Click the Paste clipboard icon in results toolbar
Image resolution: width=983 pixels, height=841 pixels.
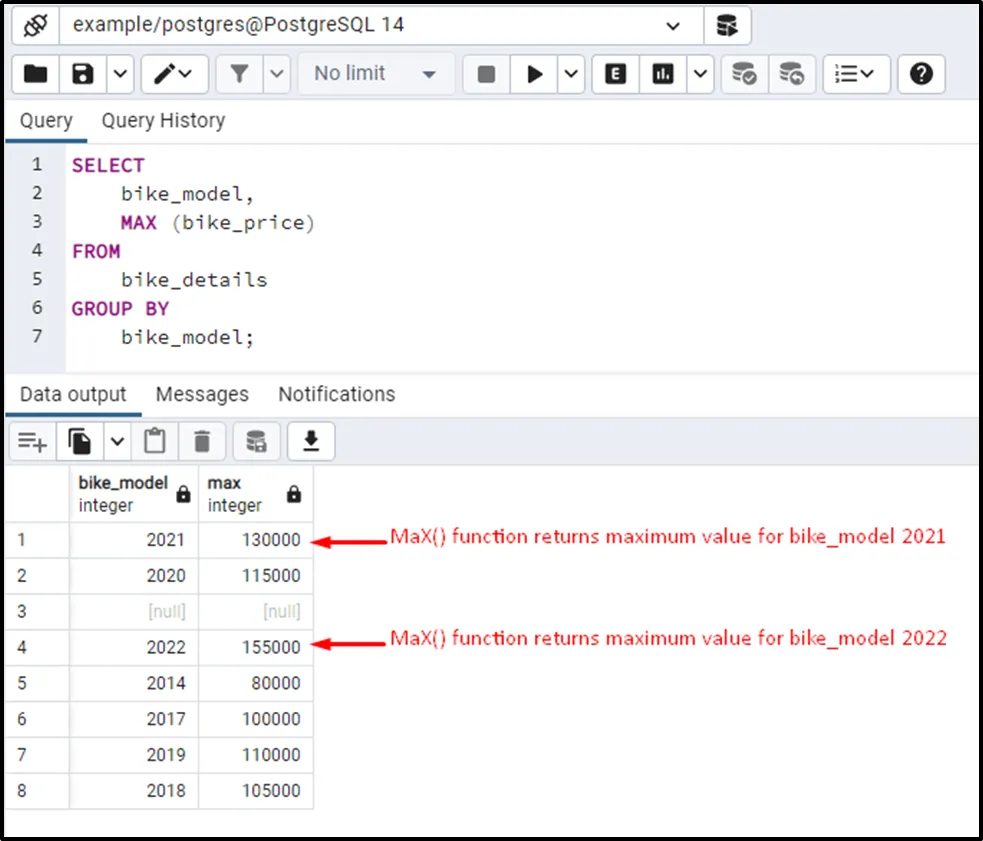[x=154, y=441]
